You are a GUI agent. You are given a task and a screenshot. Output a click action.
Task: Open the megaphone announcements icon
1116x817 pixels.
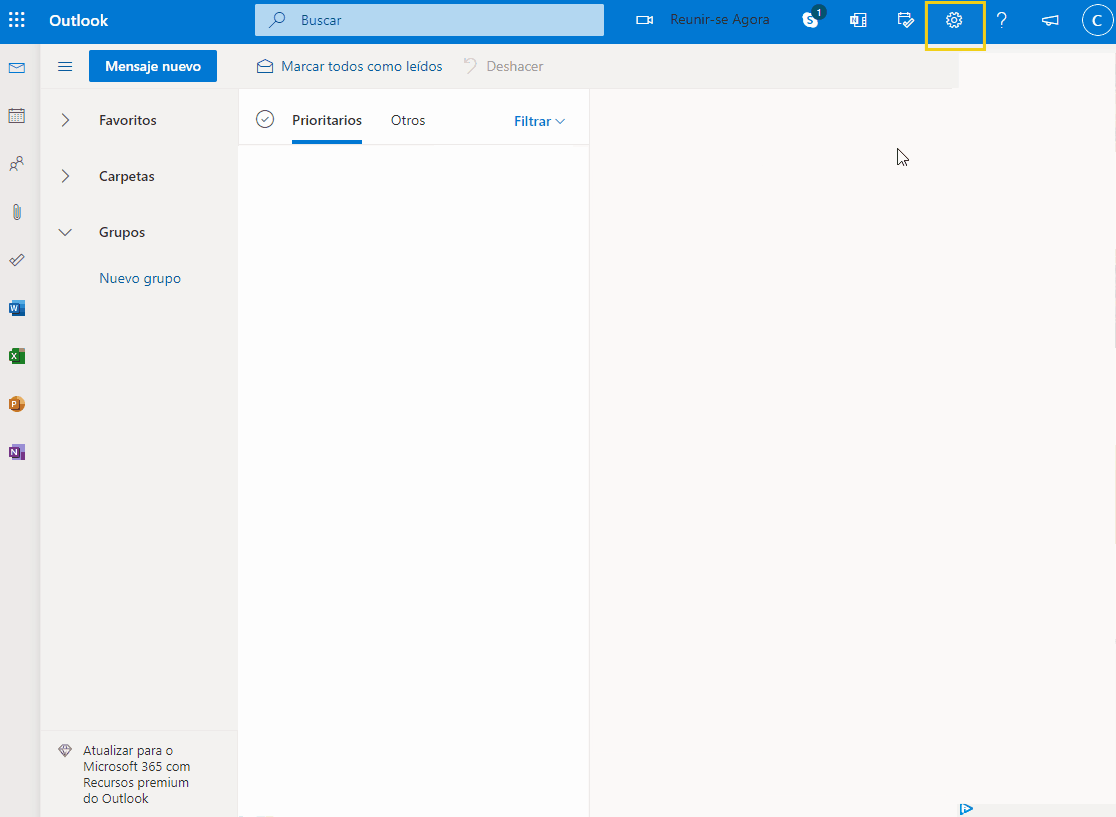click(x=1050, y=20)
